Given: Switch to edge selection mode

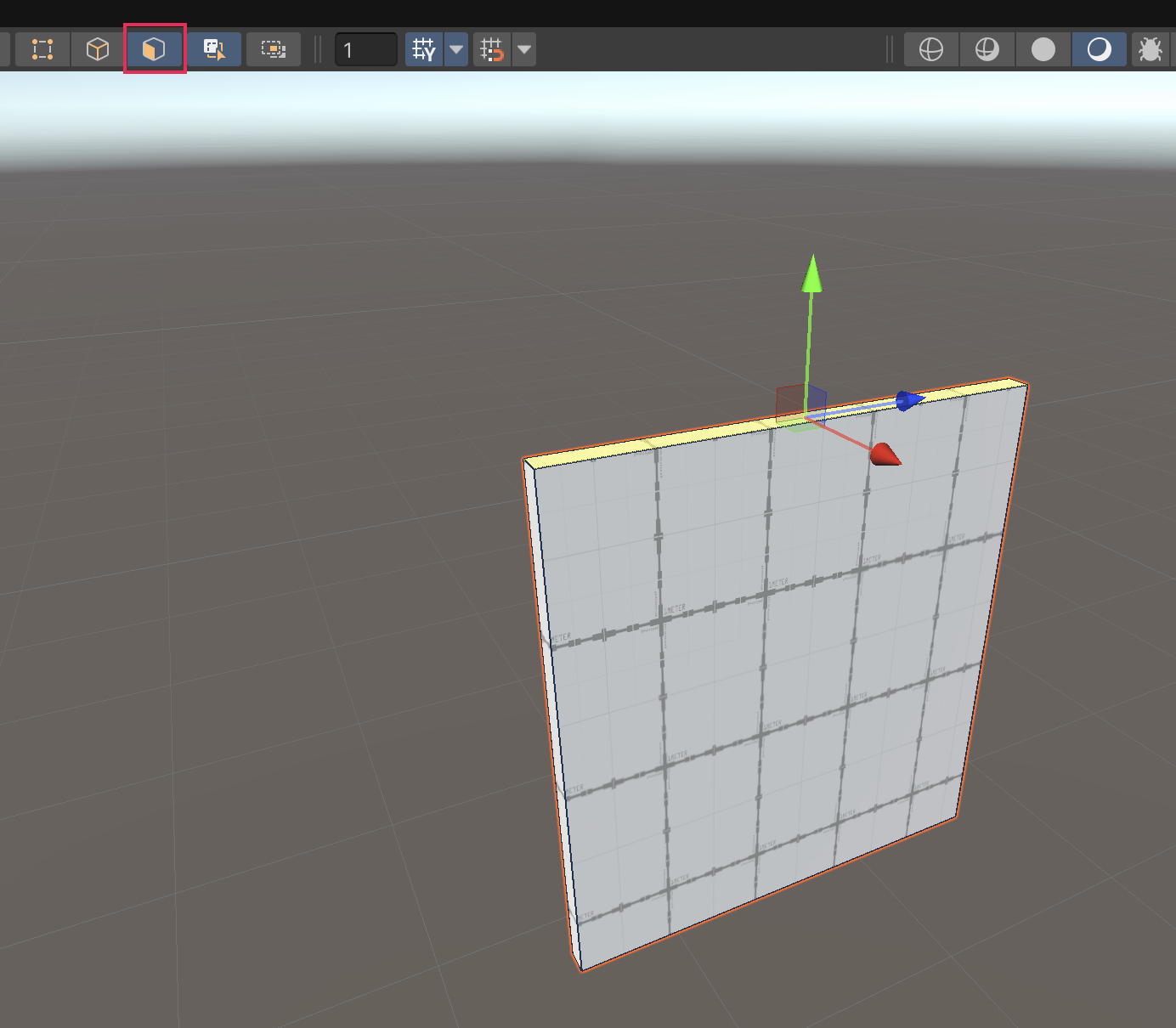Looking at the screenshot, I should (98, 49).
